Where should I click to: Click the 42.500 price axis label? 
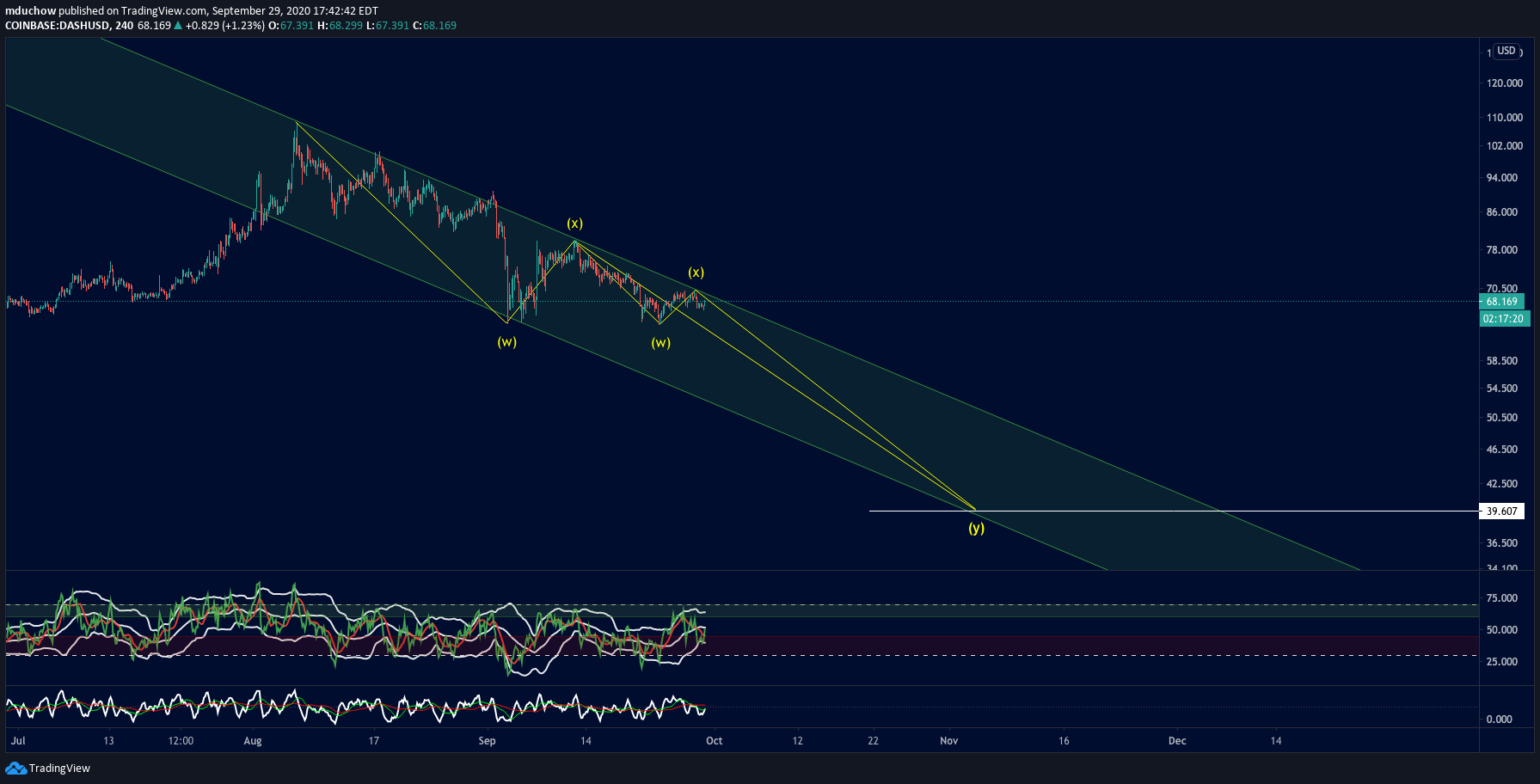click(1502, 484)
